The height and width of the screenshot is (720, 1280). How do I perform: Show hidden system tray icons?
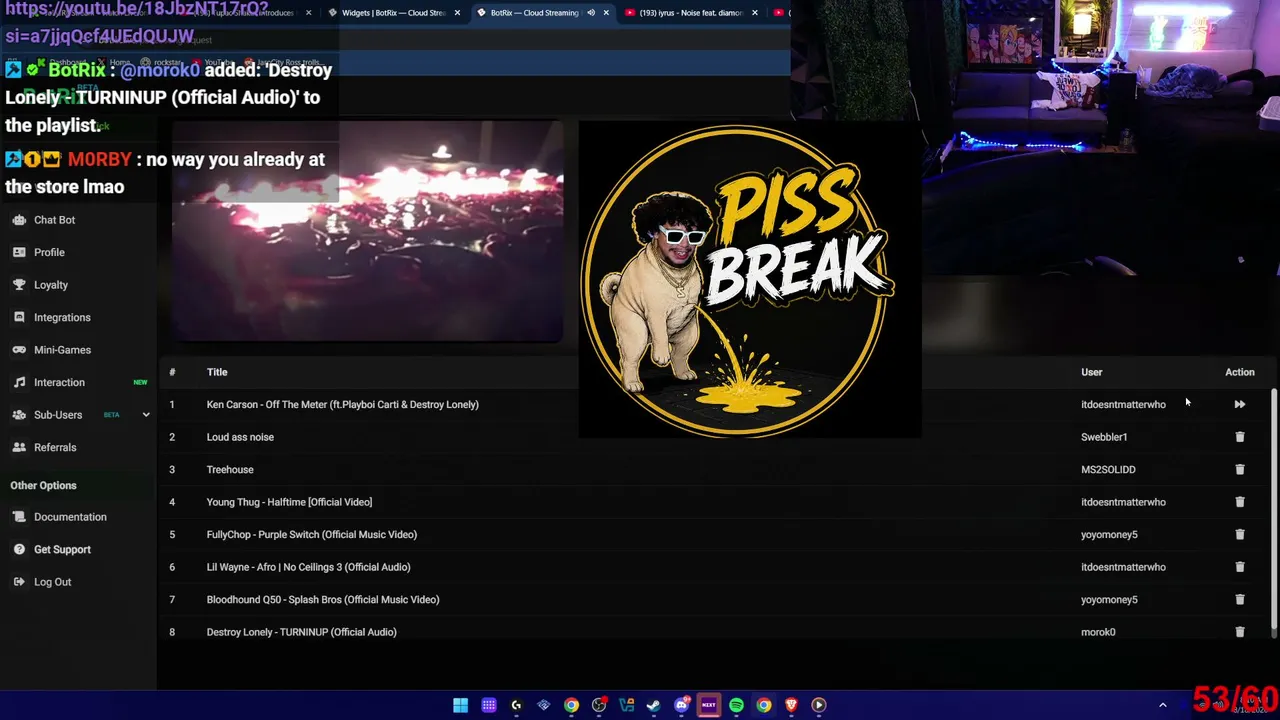(x=1162, y=705)
